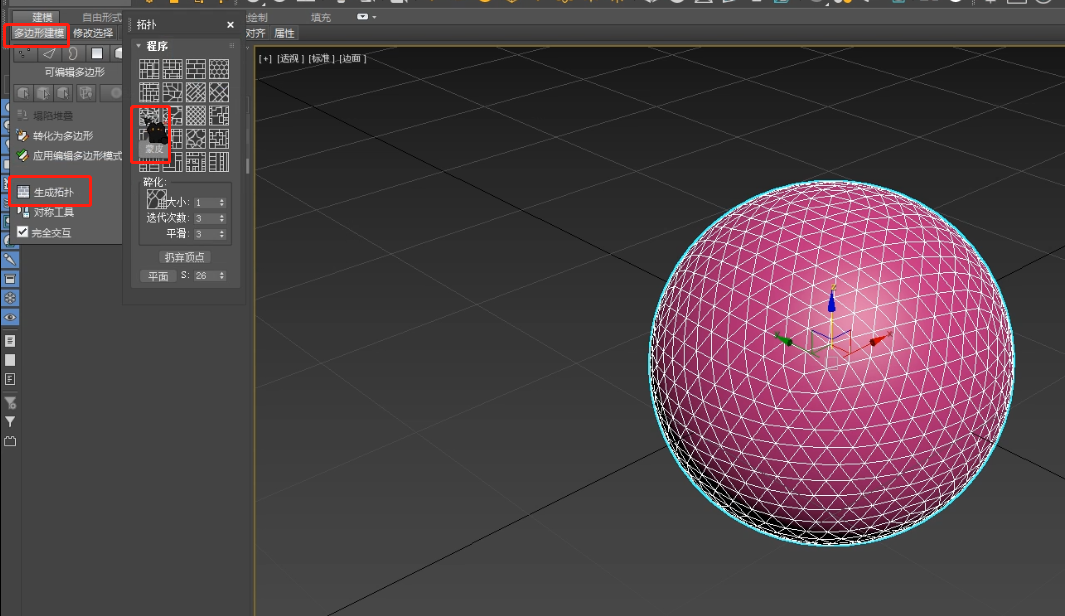The width and height of the screenshot is (1065, 616).
Task: Choose the brick-wall topology pattern
Action: click(196, 69)
